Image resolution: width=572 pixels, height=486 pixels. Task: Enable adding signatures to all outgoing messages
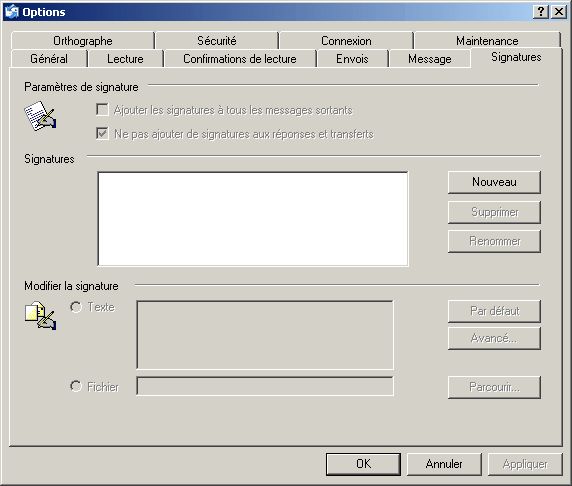[x=102, y=109]
